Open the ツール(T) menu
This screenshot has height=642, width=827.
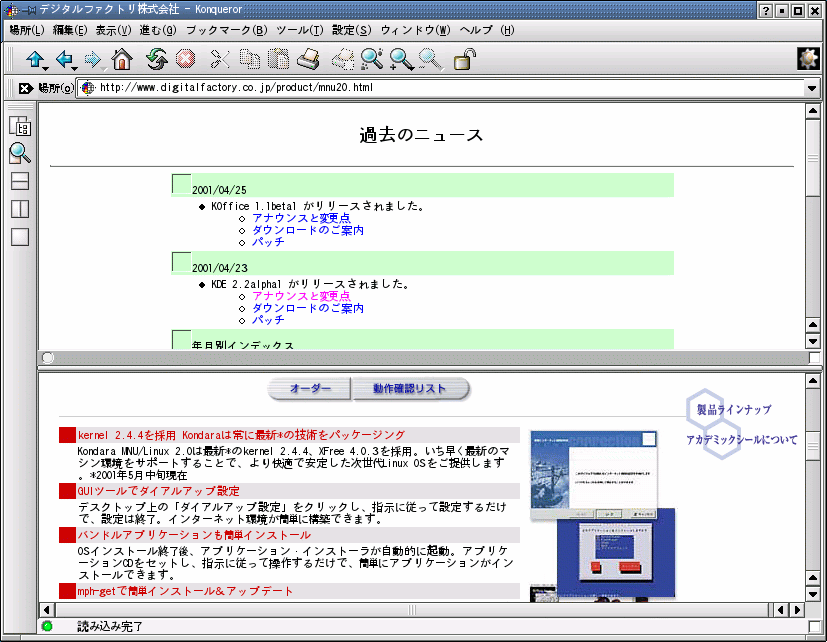click(x=300, y=30)
